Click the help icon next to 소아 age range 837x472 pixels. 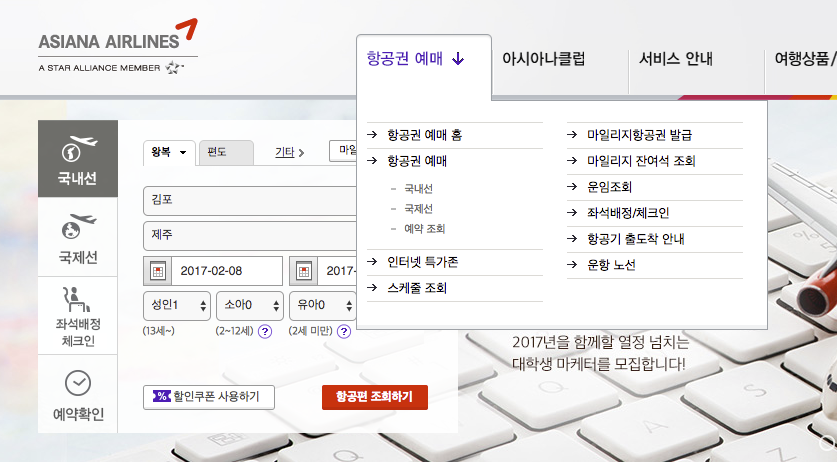(x=265, y=332)
